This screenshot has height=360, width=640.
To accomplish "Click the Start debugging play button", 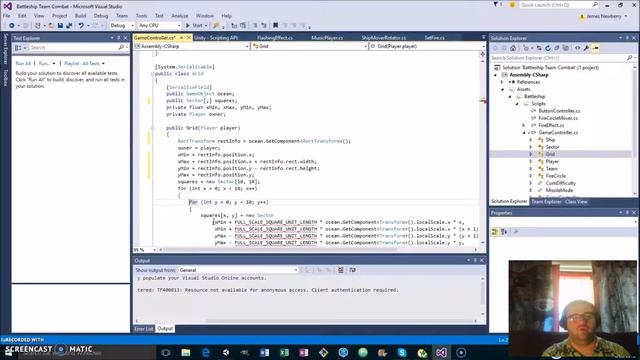I will click(x=195, y=25).
